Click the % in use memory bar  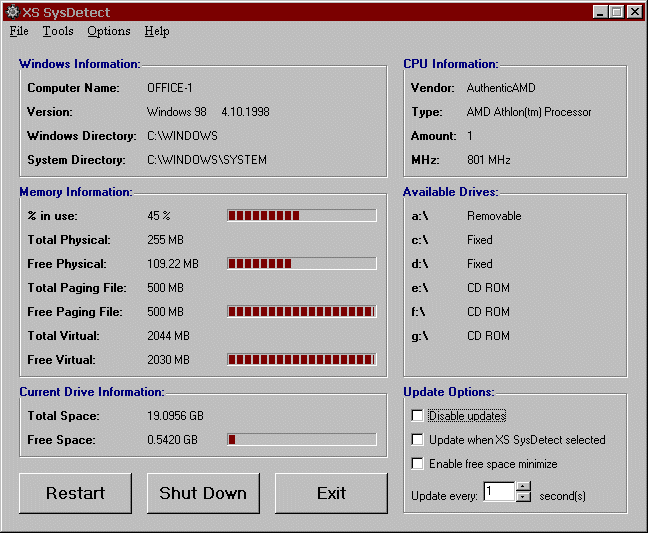302,215
